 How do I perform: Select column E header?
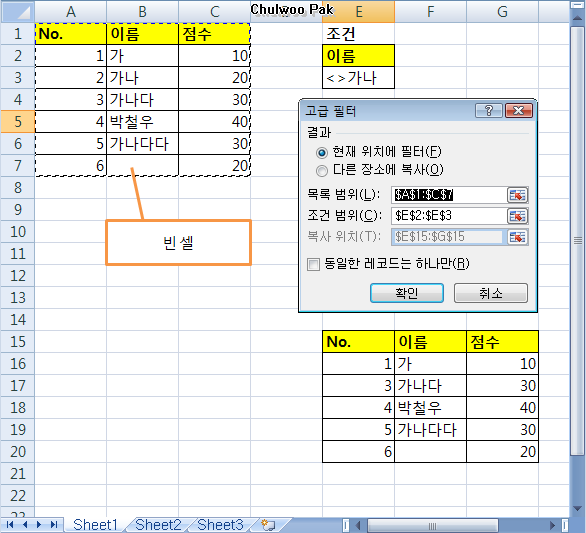(x=358, y=12)
